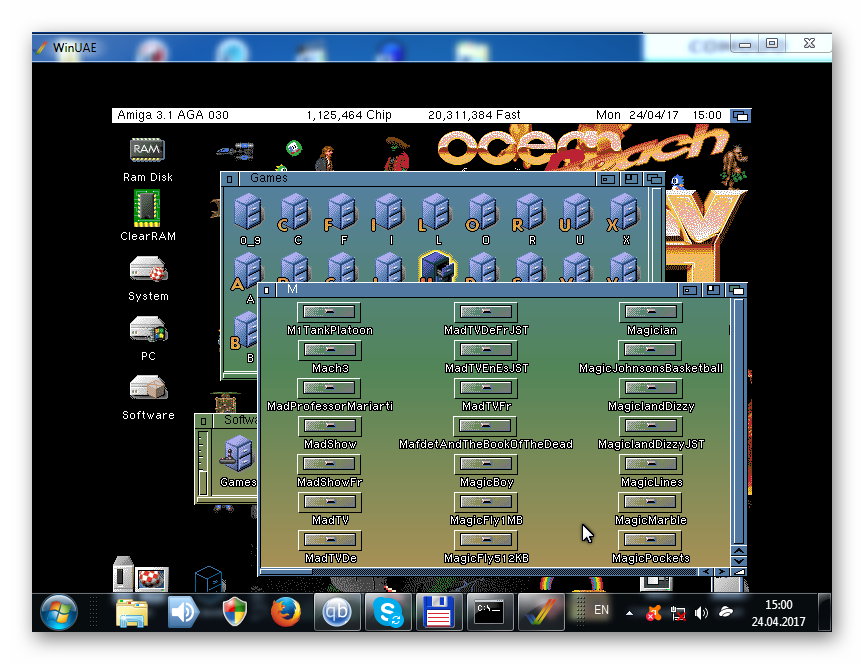Click the depth gadget of the M window
Screen dimensions: 864x664
[736, 290]
